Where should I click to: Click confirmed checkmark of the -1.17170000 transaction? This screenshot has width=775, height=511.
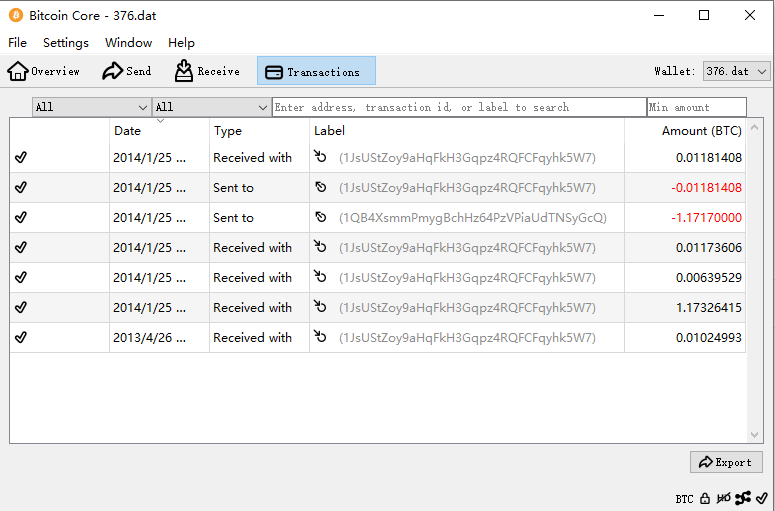(x=21, y=217)
